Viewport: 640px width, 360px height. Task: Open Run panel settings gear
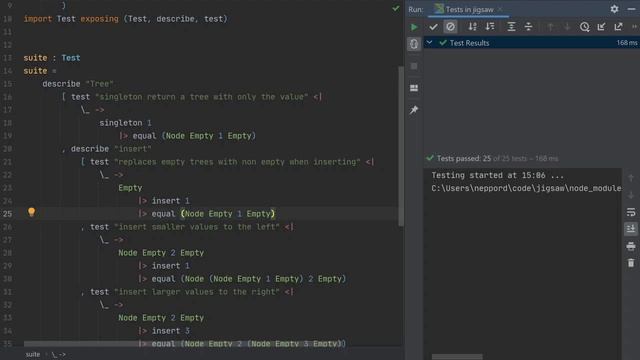tap(614, 9)
